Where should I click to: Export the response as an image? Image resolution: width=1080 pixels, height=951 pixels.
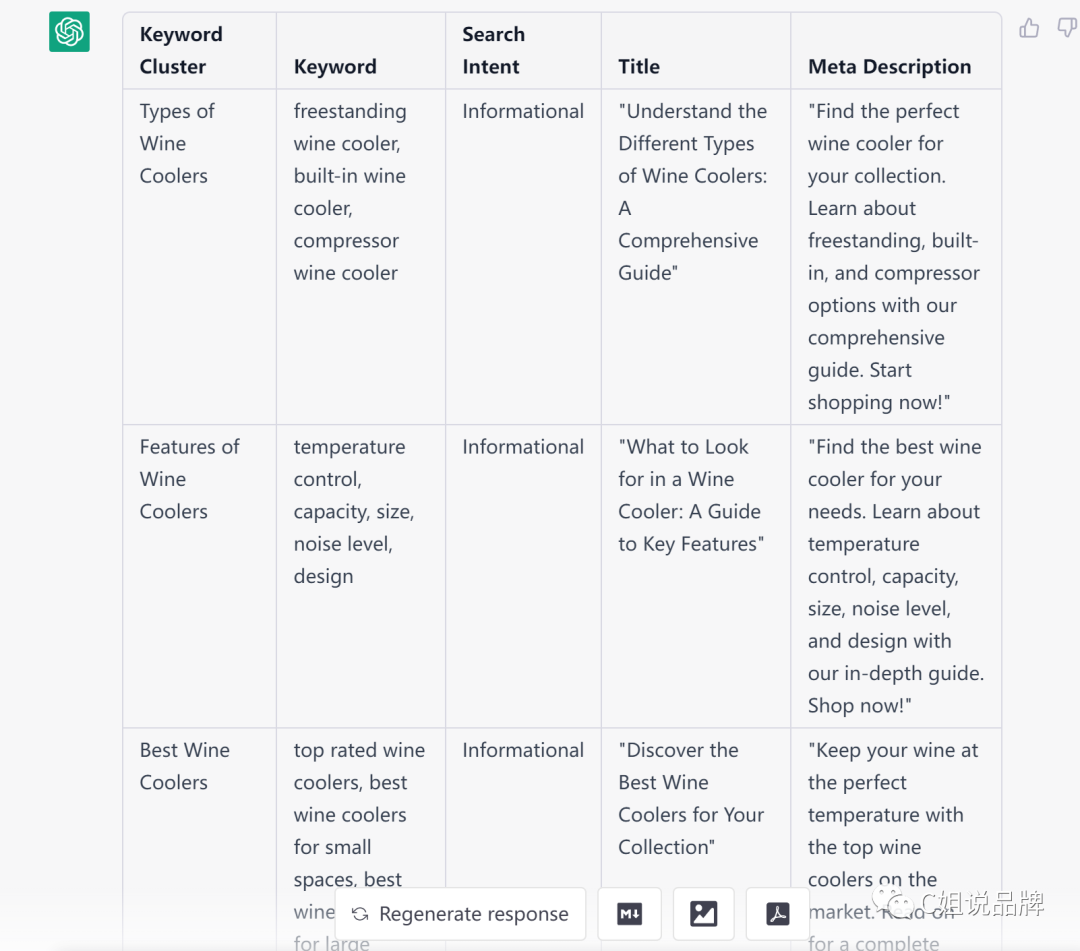(x=704, y=914)
